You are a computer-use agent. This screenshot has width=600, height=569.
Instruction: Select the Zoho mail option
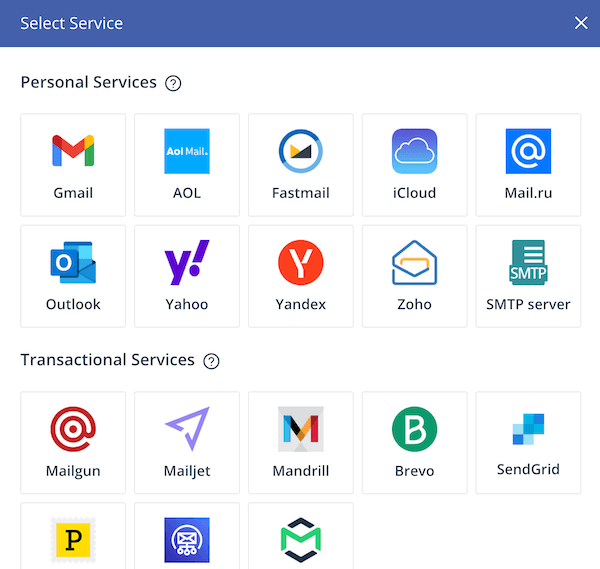pos(414,276)
